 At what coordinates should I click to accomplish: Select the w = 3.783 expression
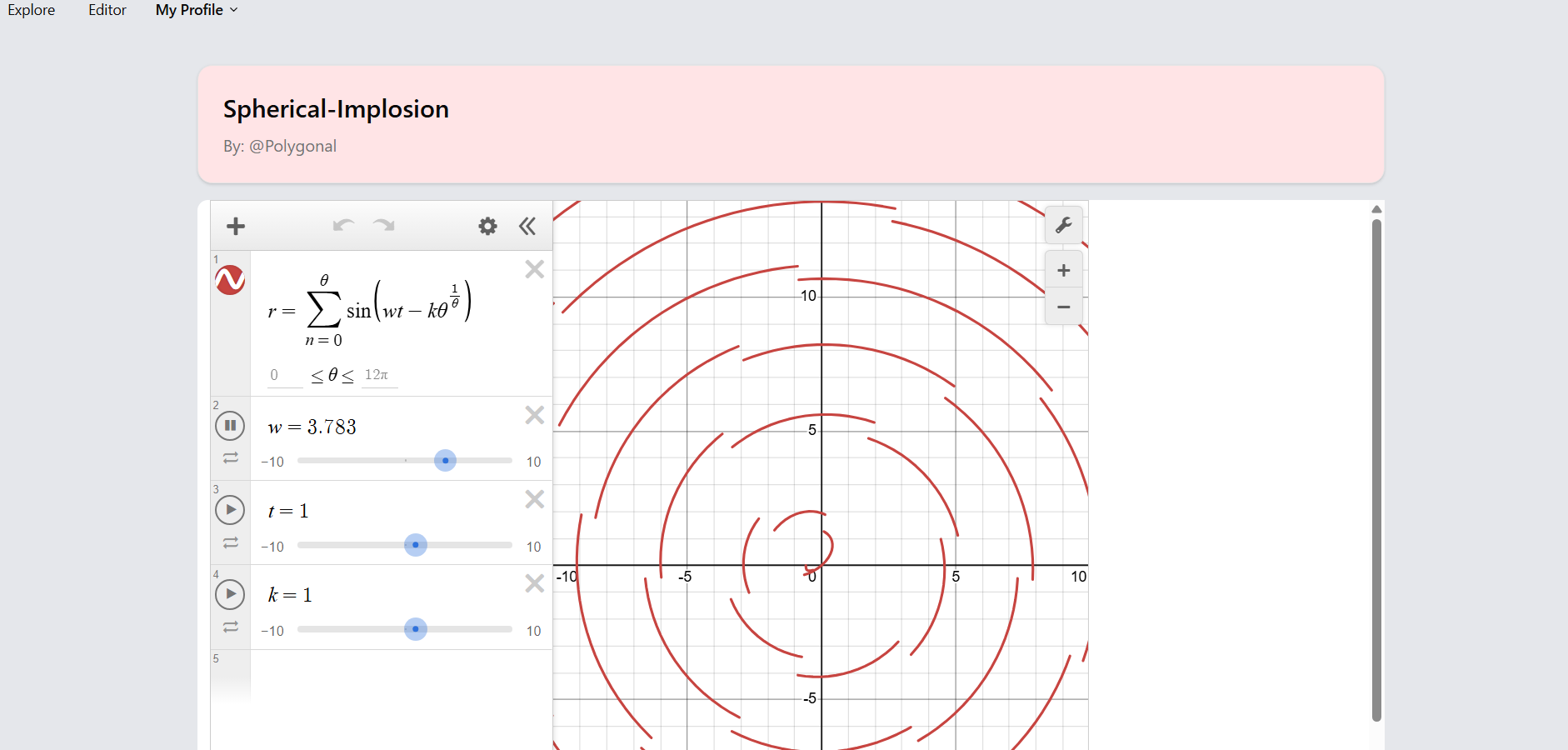pos(312,427)
